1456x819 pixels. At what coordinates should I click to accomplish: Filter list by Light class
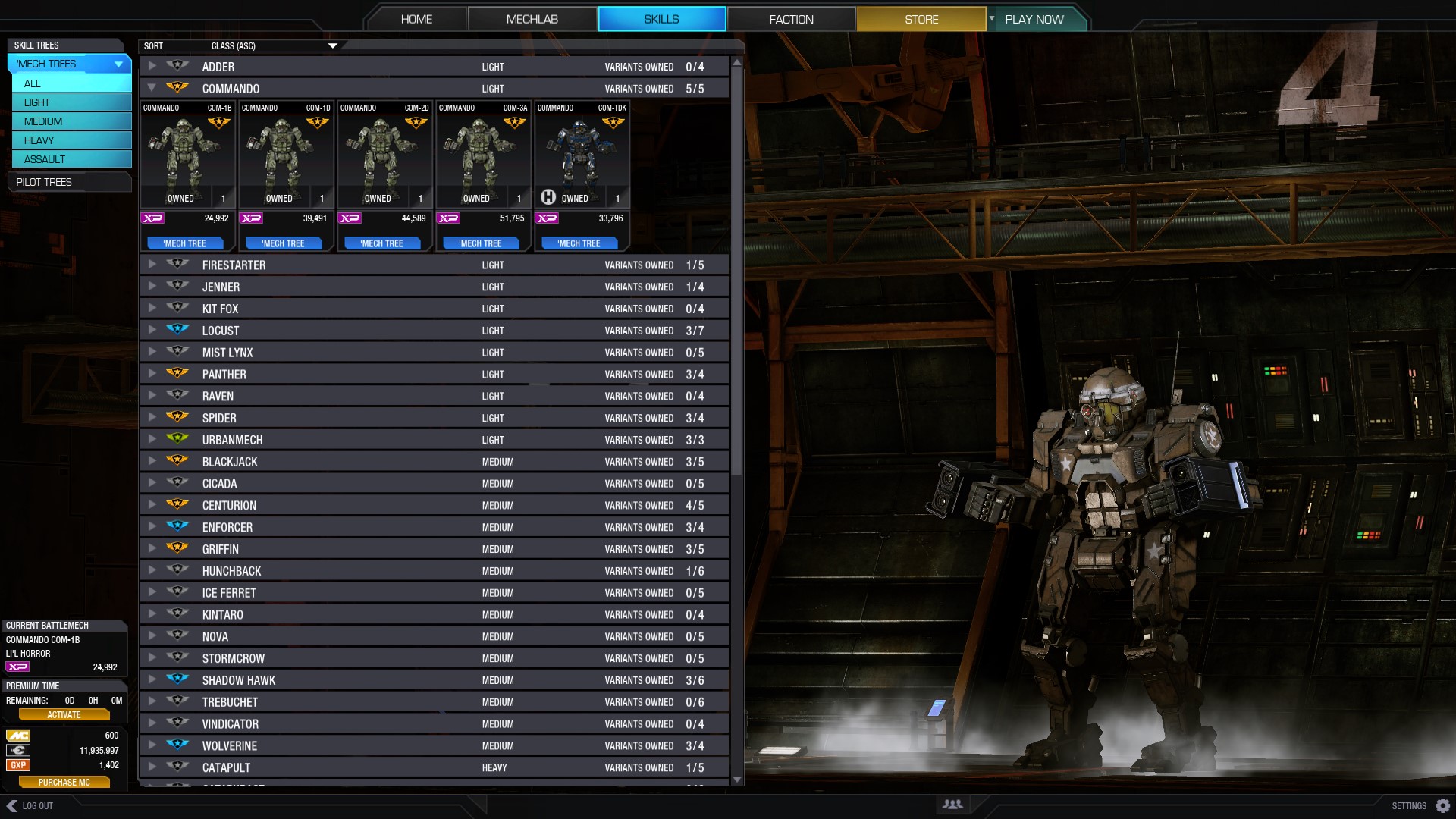tap(72, 102)
